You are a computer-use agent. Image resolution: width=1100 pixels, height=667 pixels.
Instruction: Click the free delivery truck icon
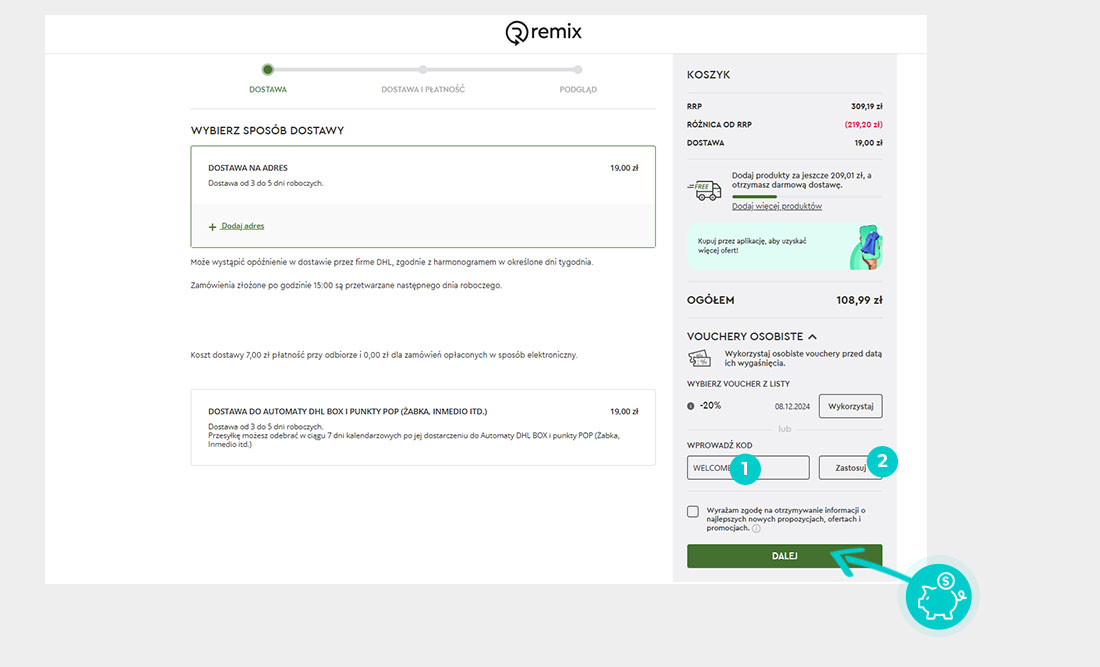704,189
